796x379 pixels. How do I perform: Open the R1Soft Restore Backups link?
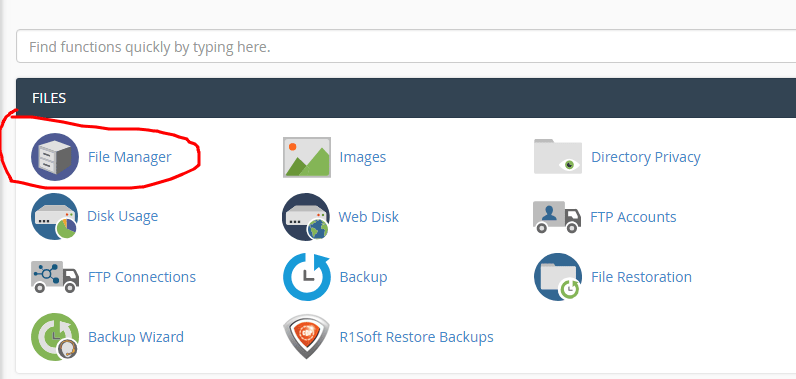click(x=416, y=337)
